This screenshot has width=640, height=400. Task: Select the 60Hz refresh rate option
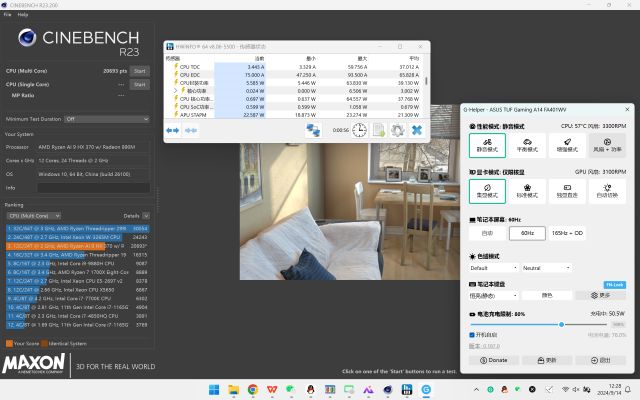pos(527,232)
